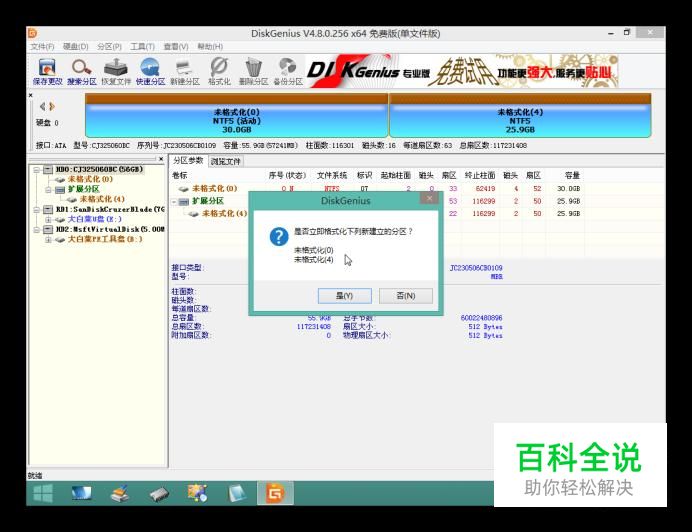Select 未格式化(0) in the left disk tree
Screen dimensions: 692x532
coord(90,179)
